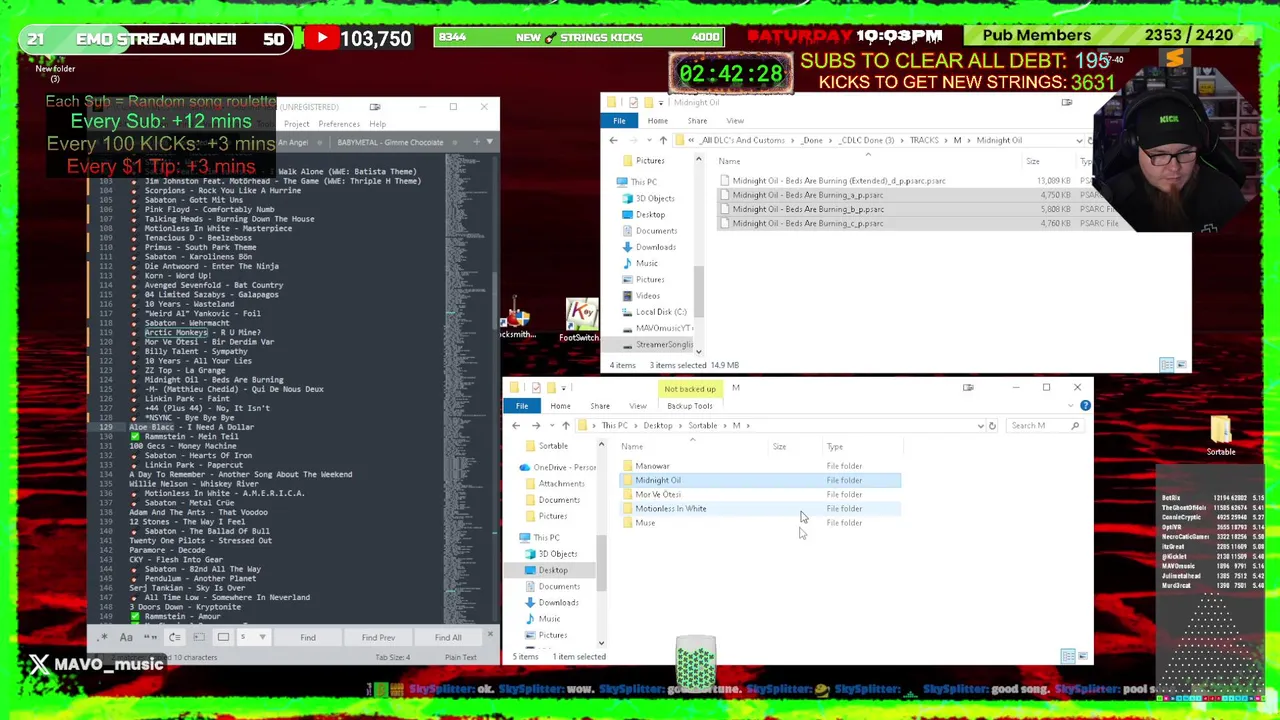Image resolution: width=1280 pixels, height=720 pixels.
Task: Open the Sortable desktop folder icon
Action: click(1221, 436)
